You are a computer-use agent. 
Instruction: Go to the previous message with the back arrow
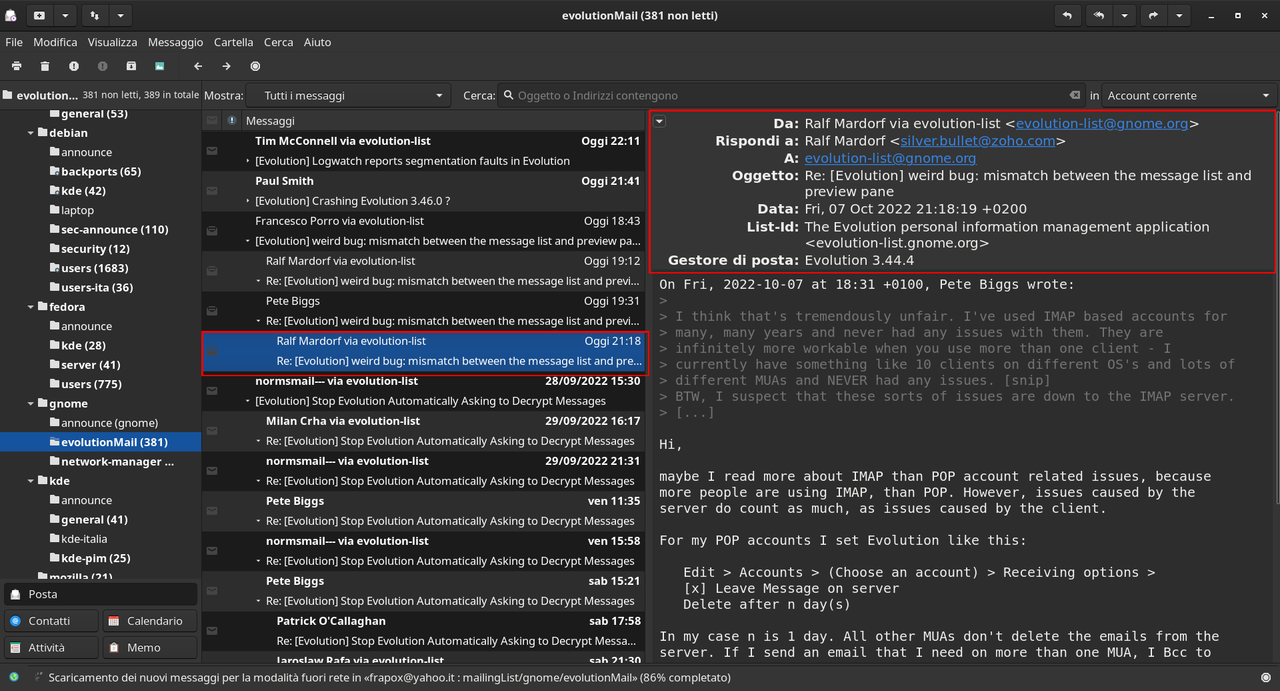point(198,66)
